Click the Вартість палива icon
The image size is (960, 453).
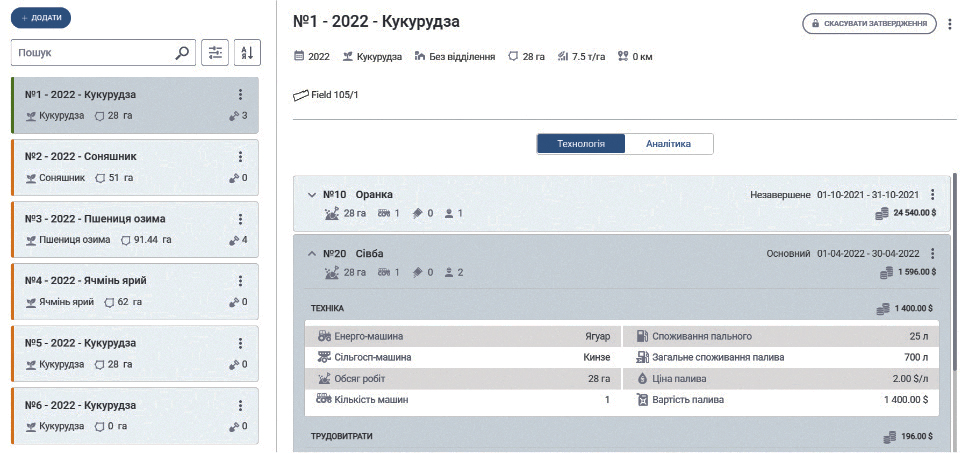click(642, 400)
